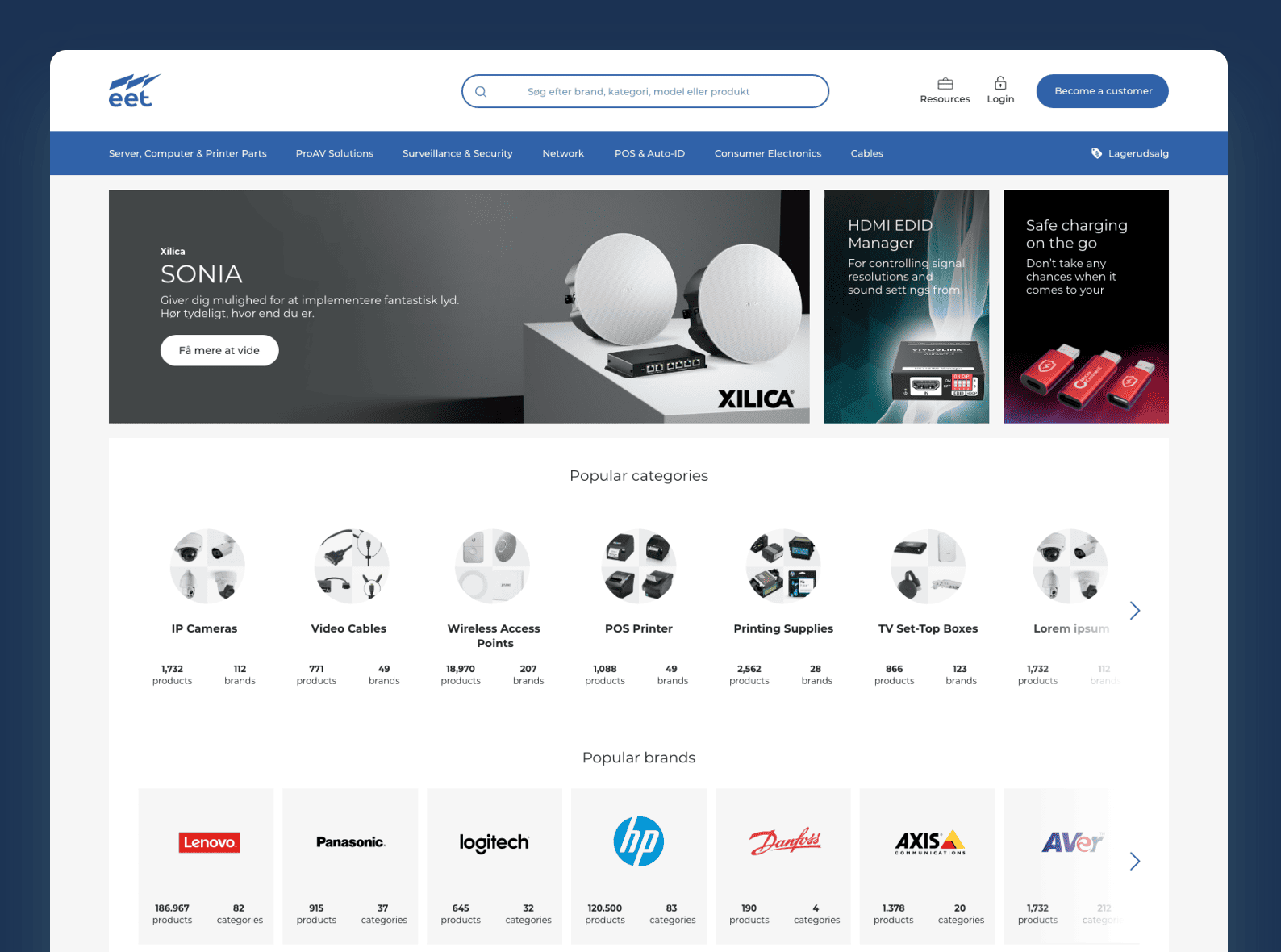The width and height of the screenshot is (1281, 952).
Task: Open Login link
Action: tap(1000, 99)
